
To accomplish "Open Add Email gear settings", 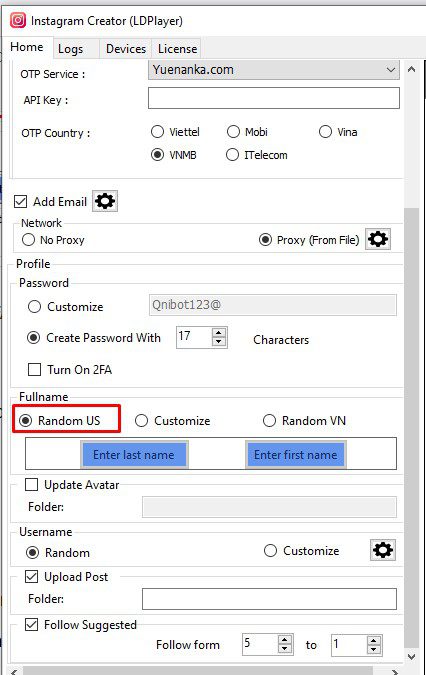I will click(105, 201).
